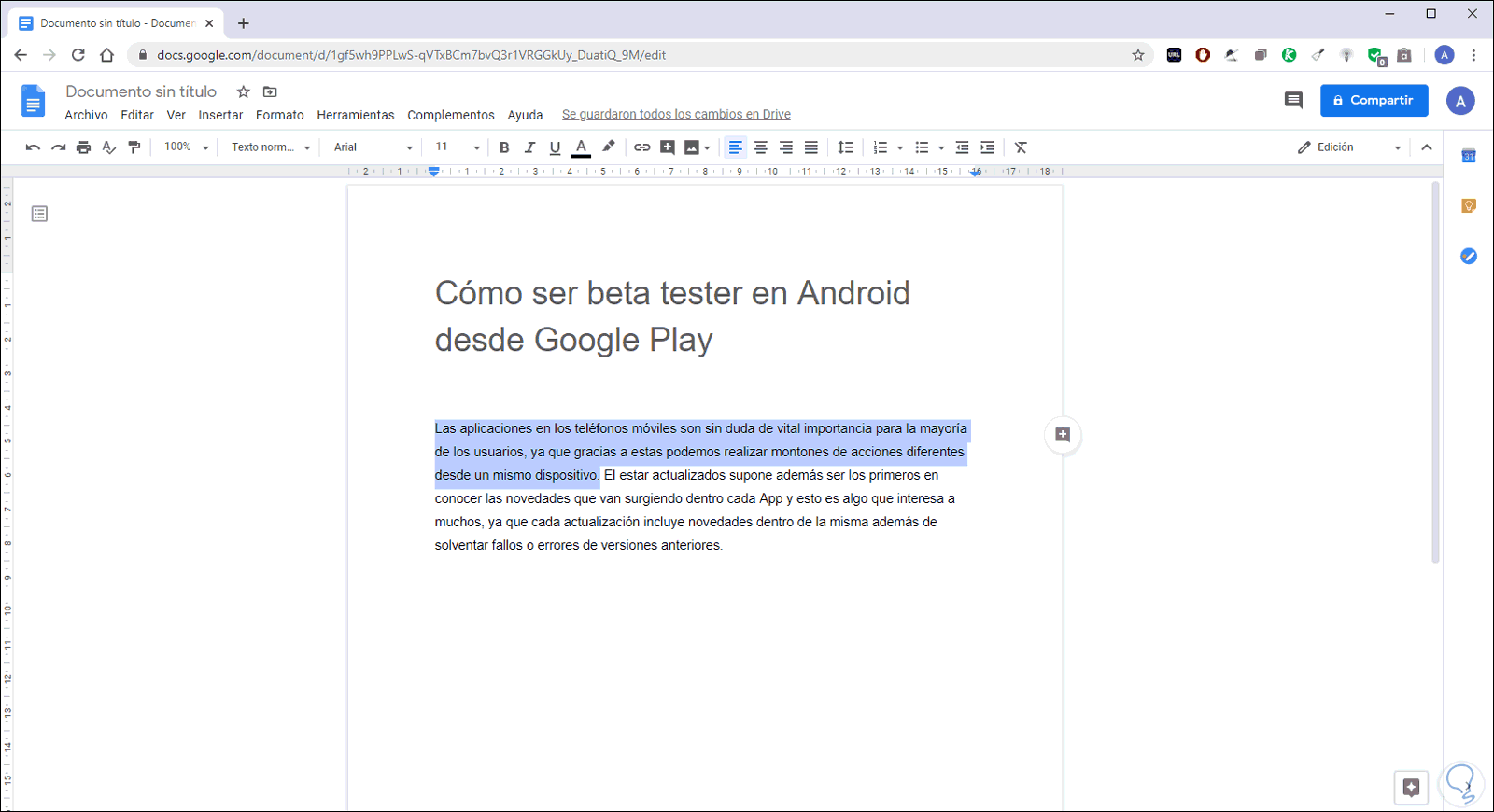Click the 'Se guardaron todos los cambios' link

676,115
